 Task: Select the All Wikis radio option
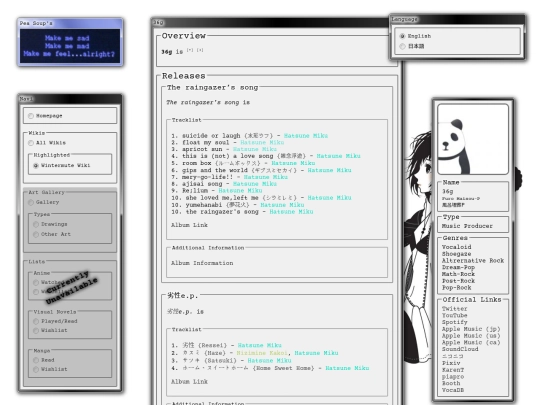(31, 143)
